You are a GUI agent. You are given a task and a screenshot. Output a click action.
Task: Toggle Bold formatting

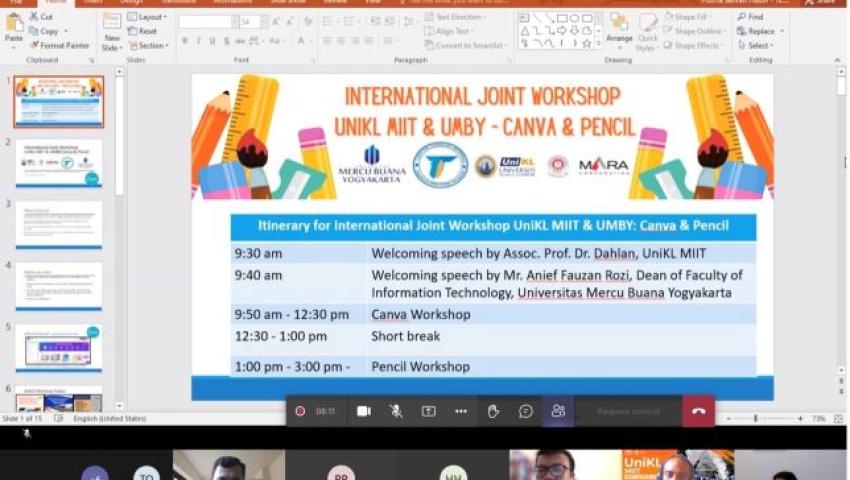coord(185,41)
